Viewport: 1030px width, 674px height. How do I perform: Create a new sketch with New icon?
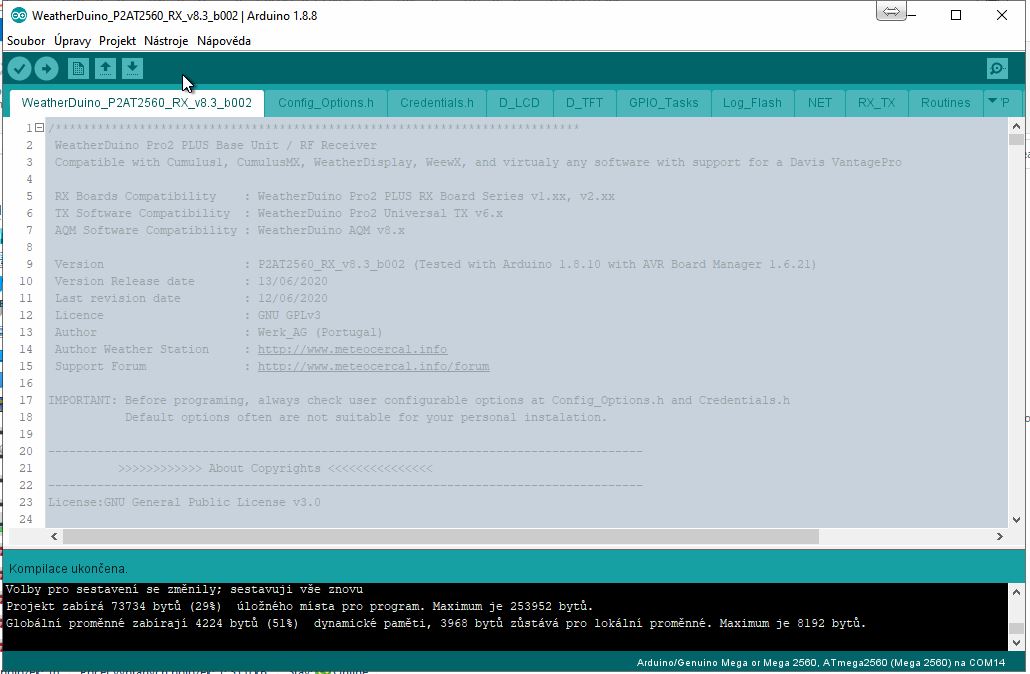(78, 68)
